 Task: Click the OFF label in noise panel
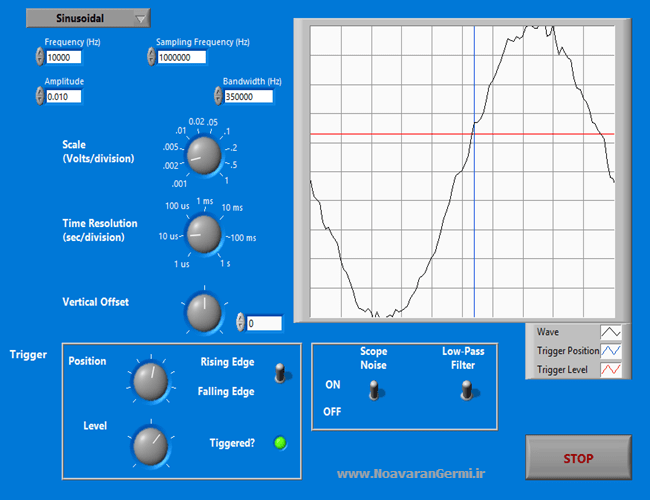click(x=332, y=412)
